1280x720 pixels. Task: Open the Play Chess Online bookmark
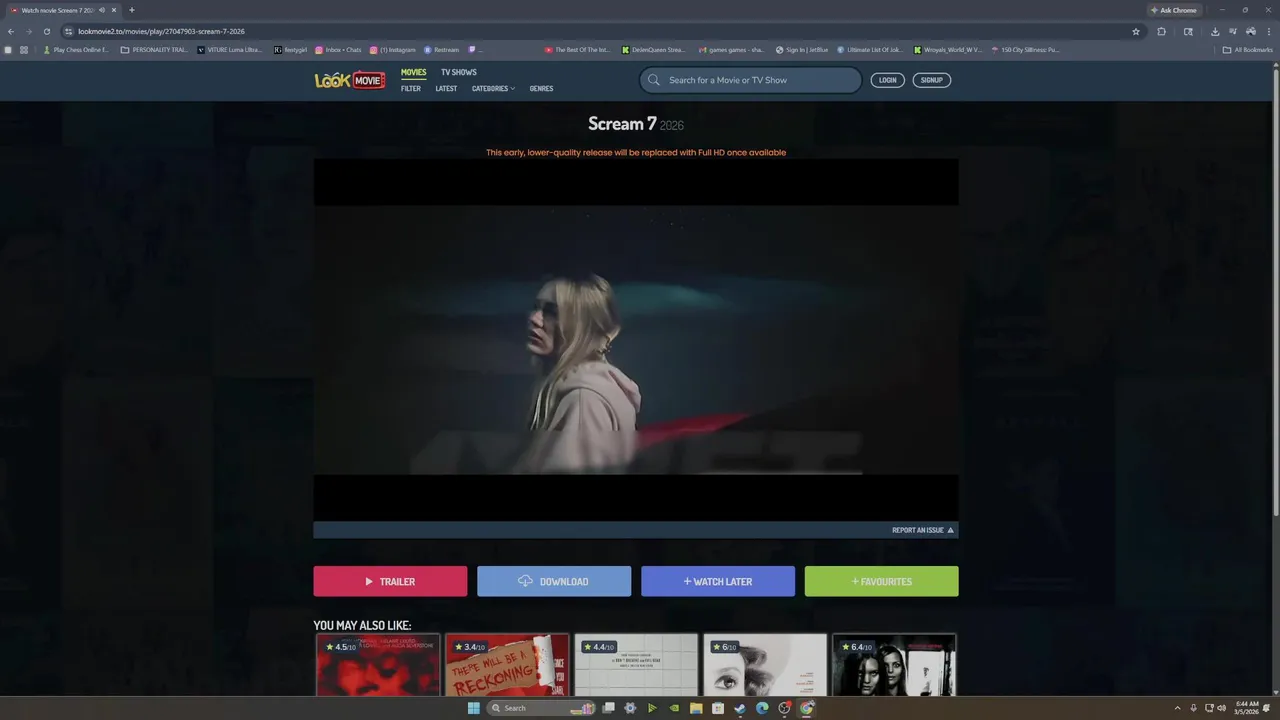(x=76, y=49)
